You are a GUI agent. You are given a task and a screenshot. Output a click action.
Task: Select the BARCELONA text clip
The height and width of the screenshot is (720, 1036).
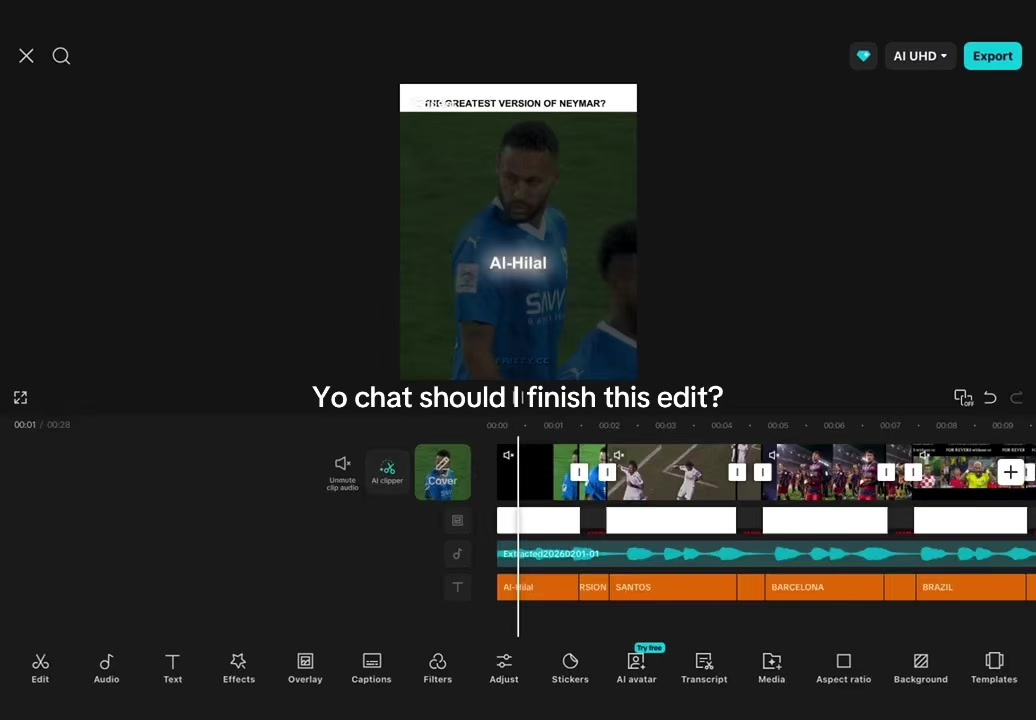[824, 587]
